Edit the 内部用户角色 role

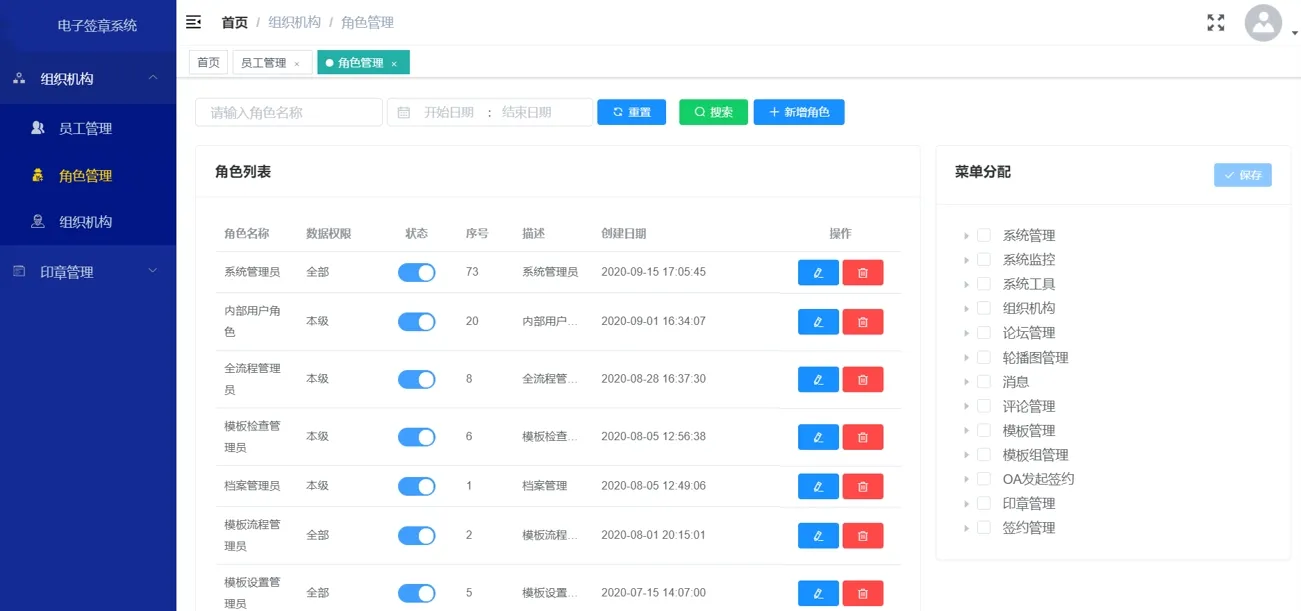click(x=818, y=322)
